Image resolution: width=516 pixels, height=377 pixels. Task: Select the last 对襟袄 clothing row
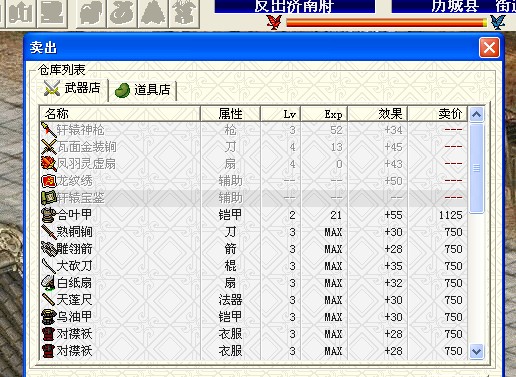click(253, 351)
